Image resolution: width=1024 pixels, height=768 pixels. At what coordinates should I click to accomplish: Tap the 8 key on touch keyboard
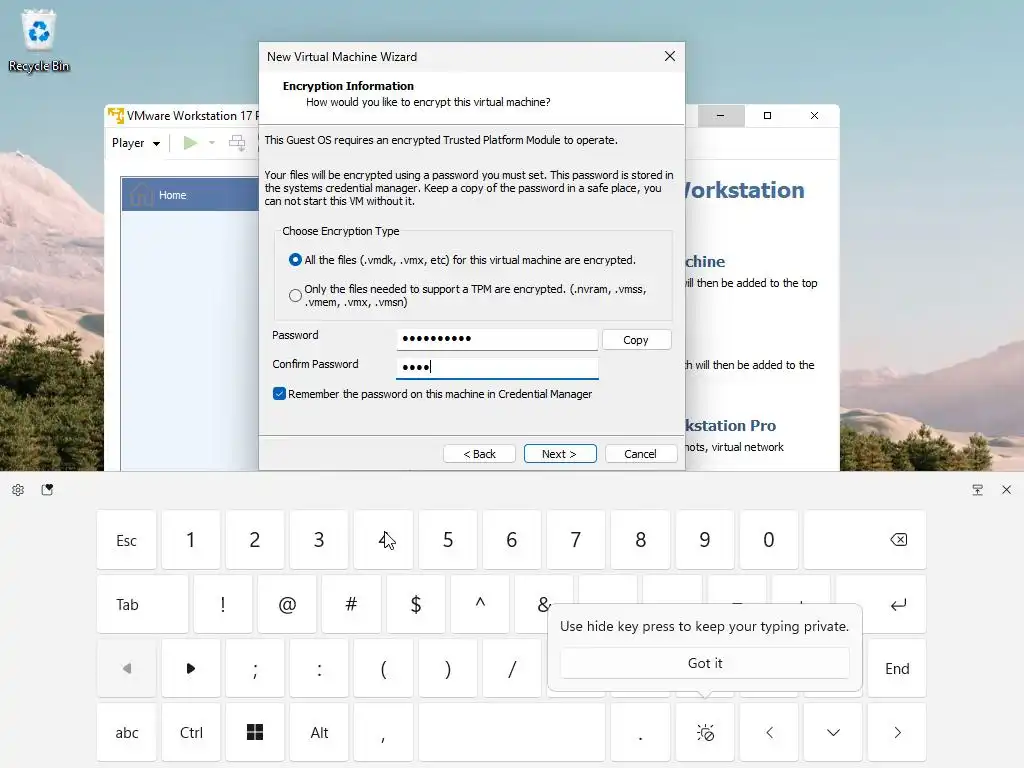640,540
